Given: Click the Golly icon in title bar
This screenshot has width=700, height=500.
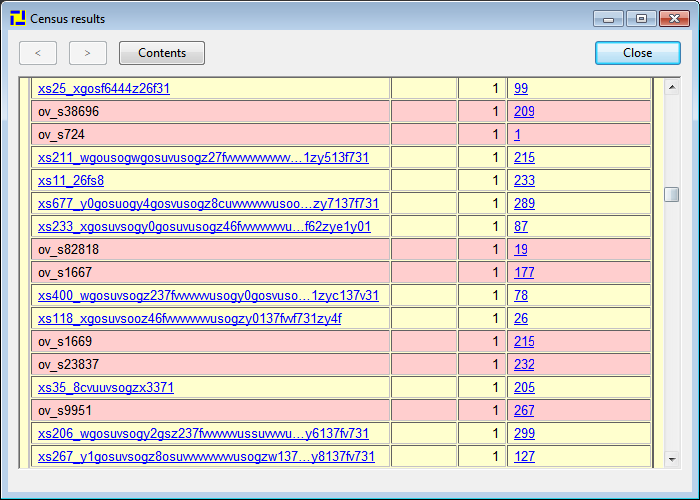Looking at the screenshot, I should (18, 18).
